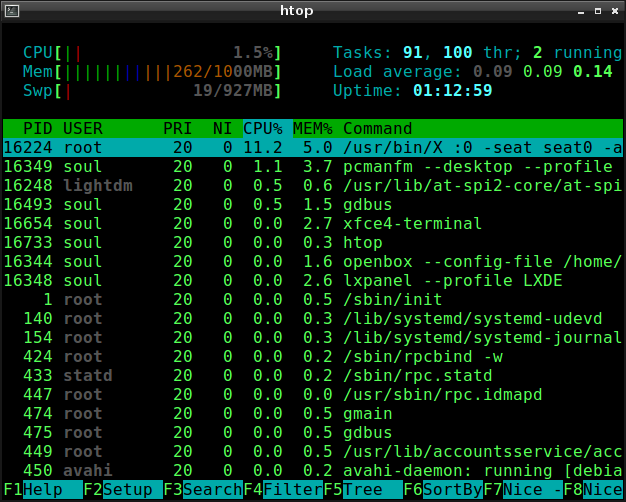Minimize the htop window
The height and width of the screenshot is (502, 626).
(x=581, y=12)
